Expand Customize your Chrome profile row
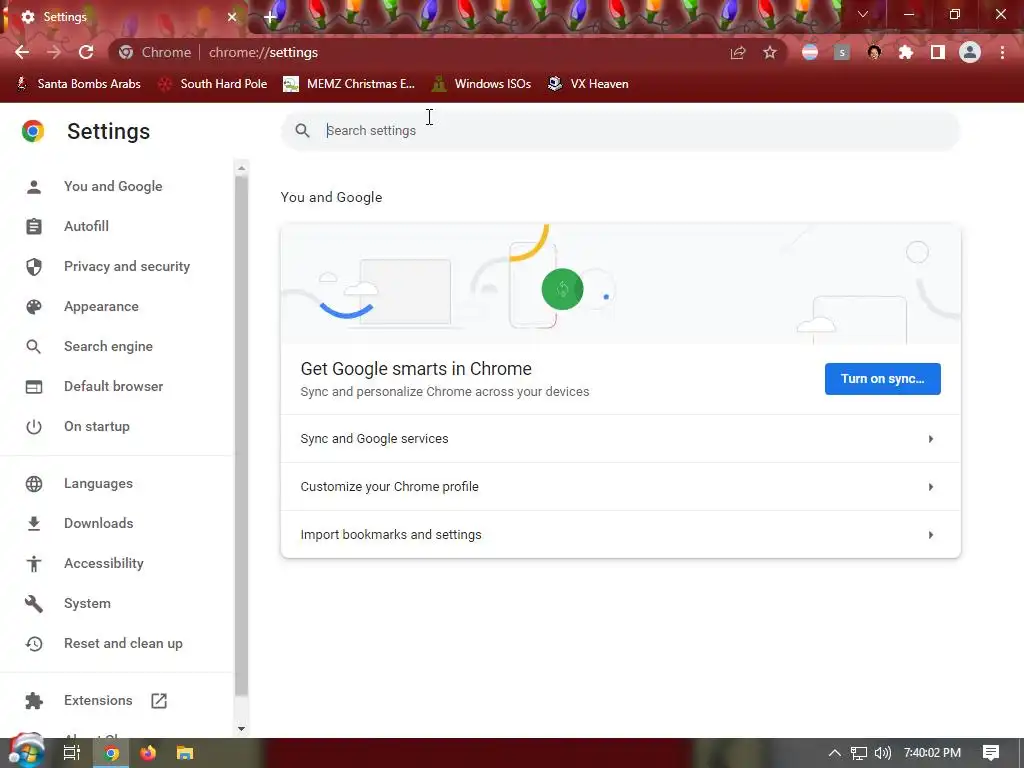1024x768 pixels. [620, 487]
